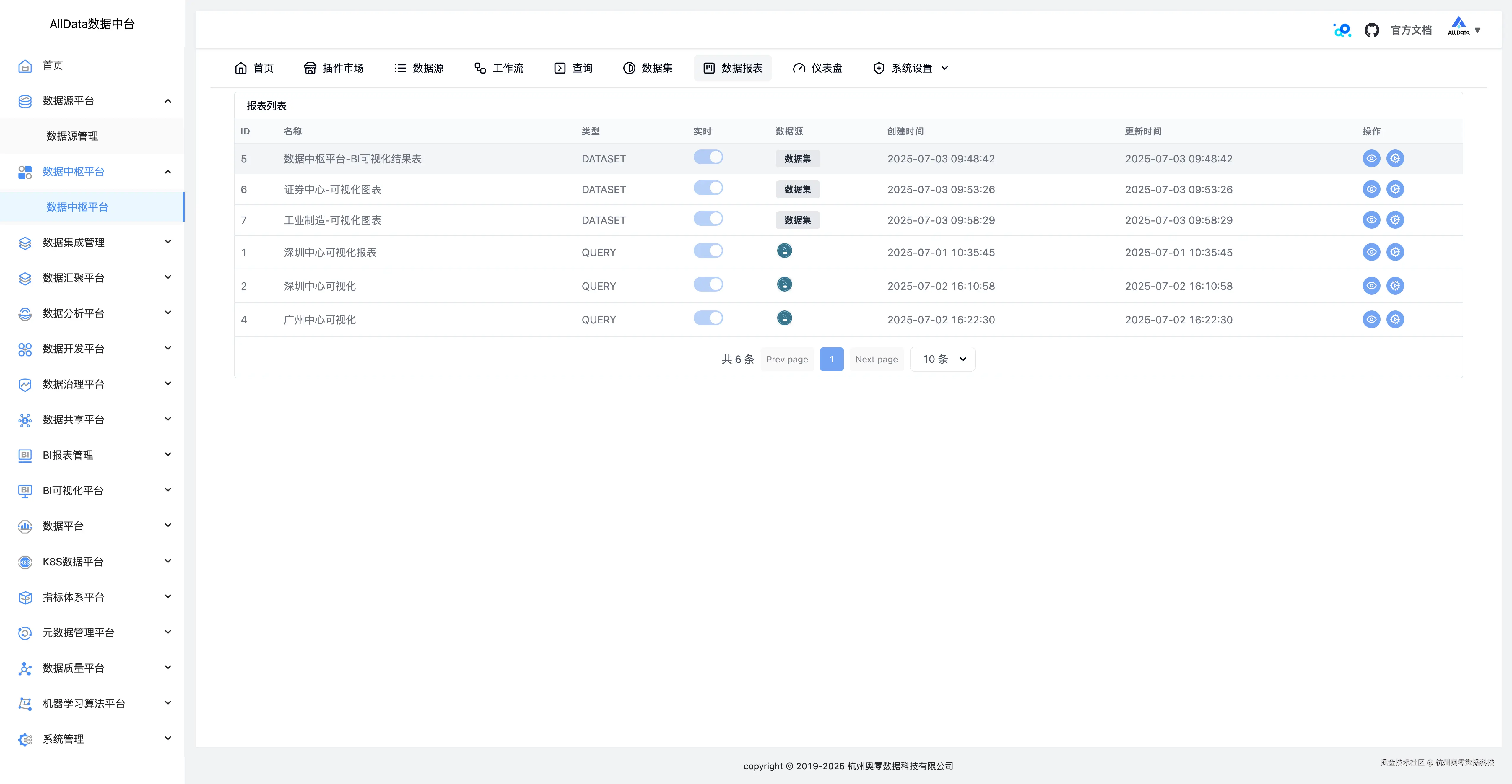Image resolution: width=1512 pixels, height=784 pixels.
Task: Open the 10 条 page size dropdown
Action: pos(942,359)
